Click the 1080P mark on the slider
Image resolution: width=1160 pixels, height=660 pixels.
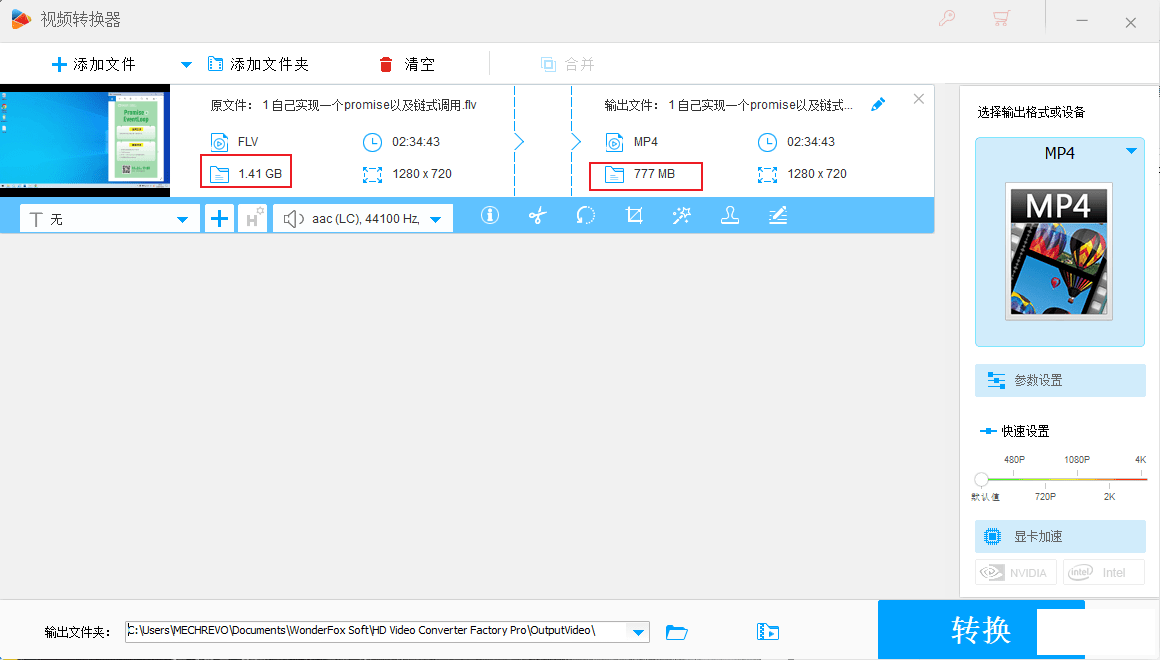(1076, 459)
